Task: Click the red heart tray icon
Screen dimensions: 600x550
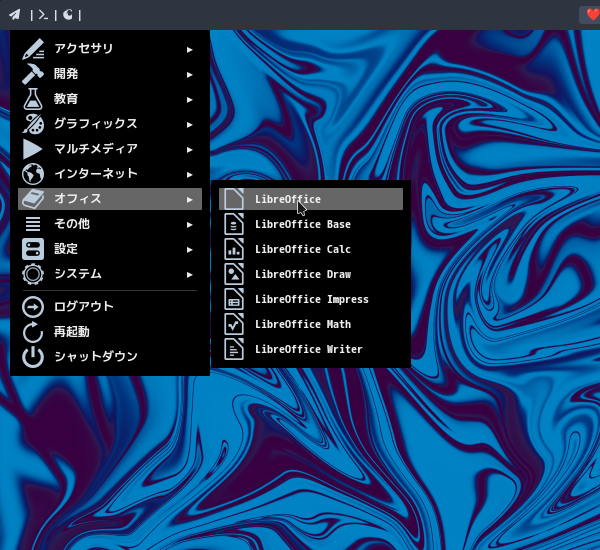Action: [593, 15]
